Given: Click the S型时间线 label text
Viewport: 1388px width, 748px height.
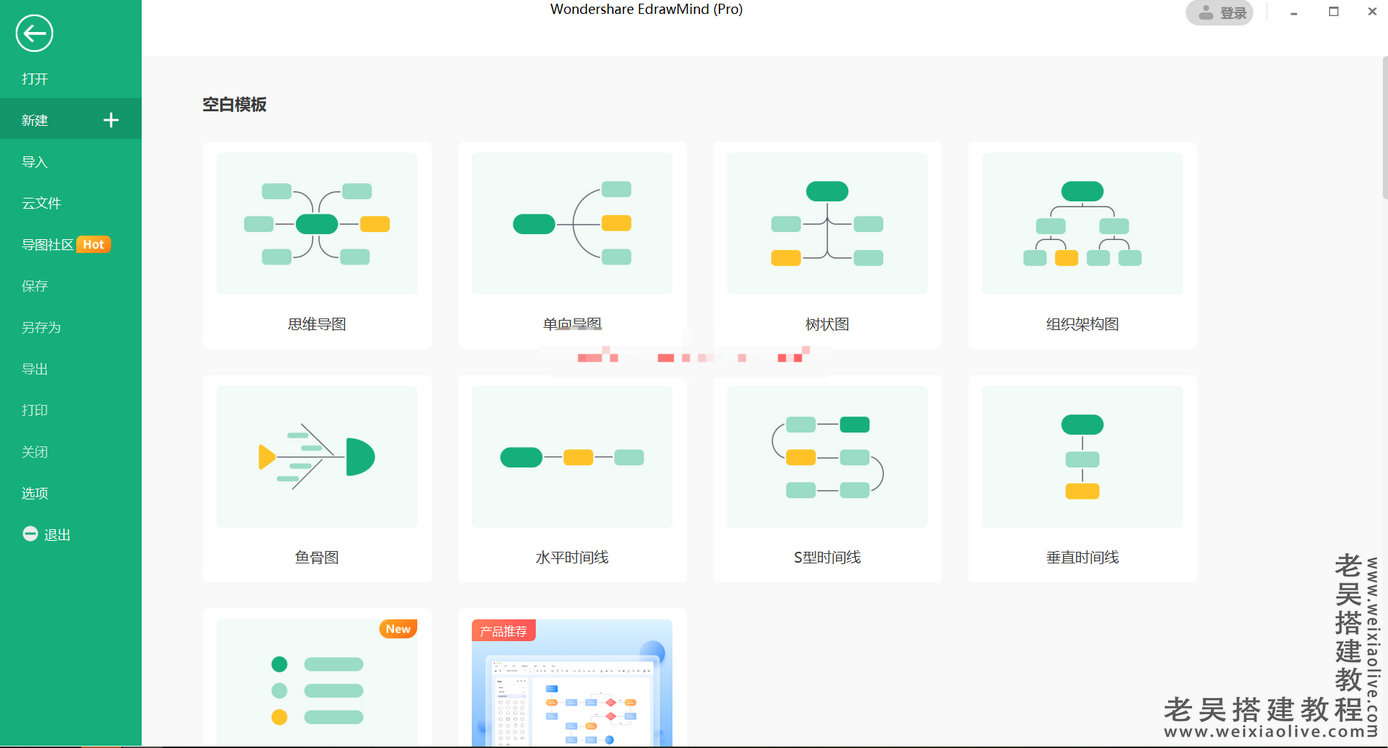Looking at the screenshot, I should 827,557.
